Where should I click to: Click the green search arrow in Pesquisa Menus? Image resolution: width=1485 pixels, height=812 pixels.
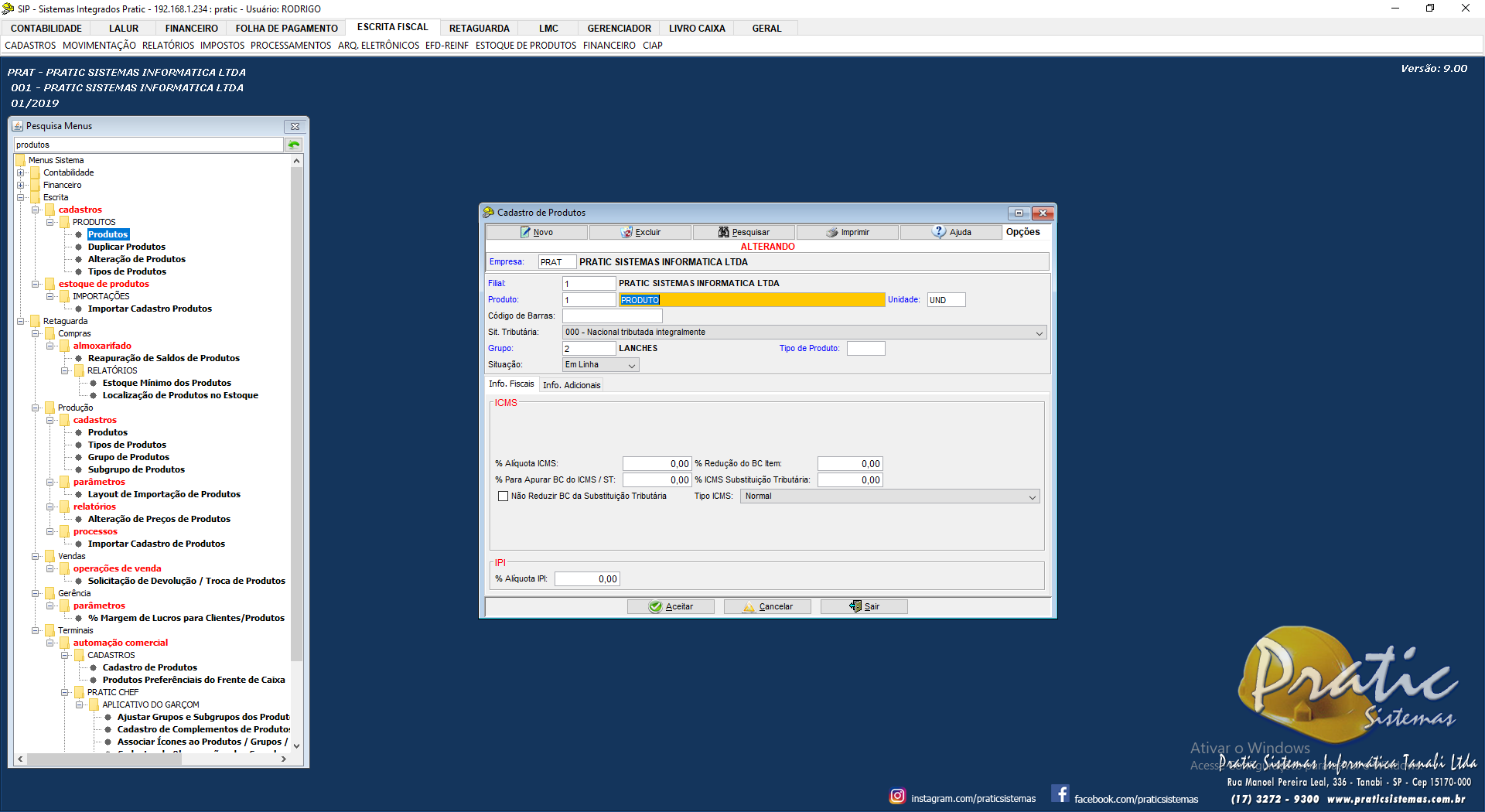click(294, 145)
